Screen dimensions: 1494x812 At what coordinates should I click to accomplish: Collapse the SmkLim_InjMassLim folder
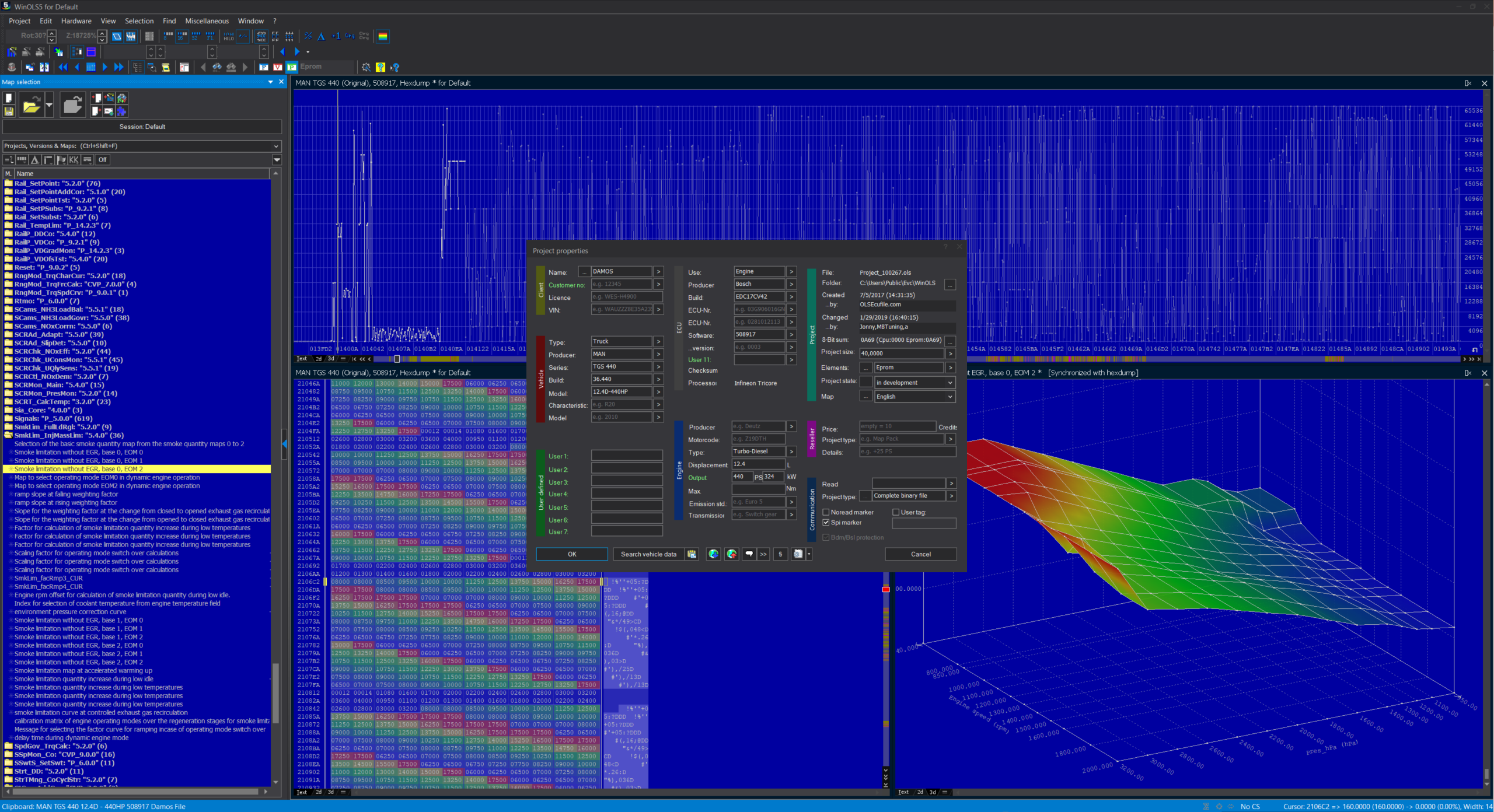tap(8, 435)
